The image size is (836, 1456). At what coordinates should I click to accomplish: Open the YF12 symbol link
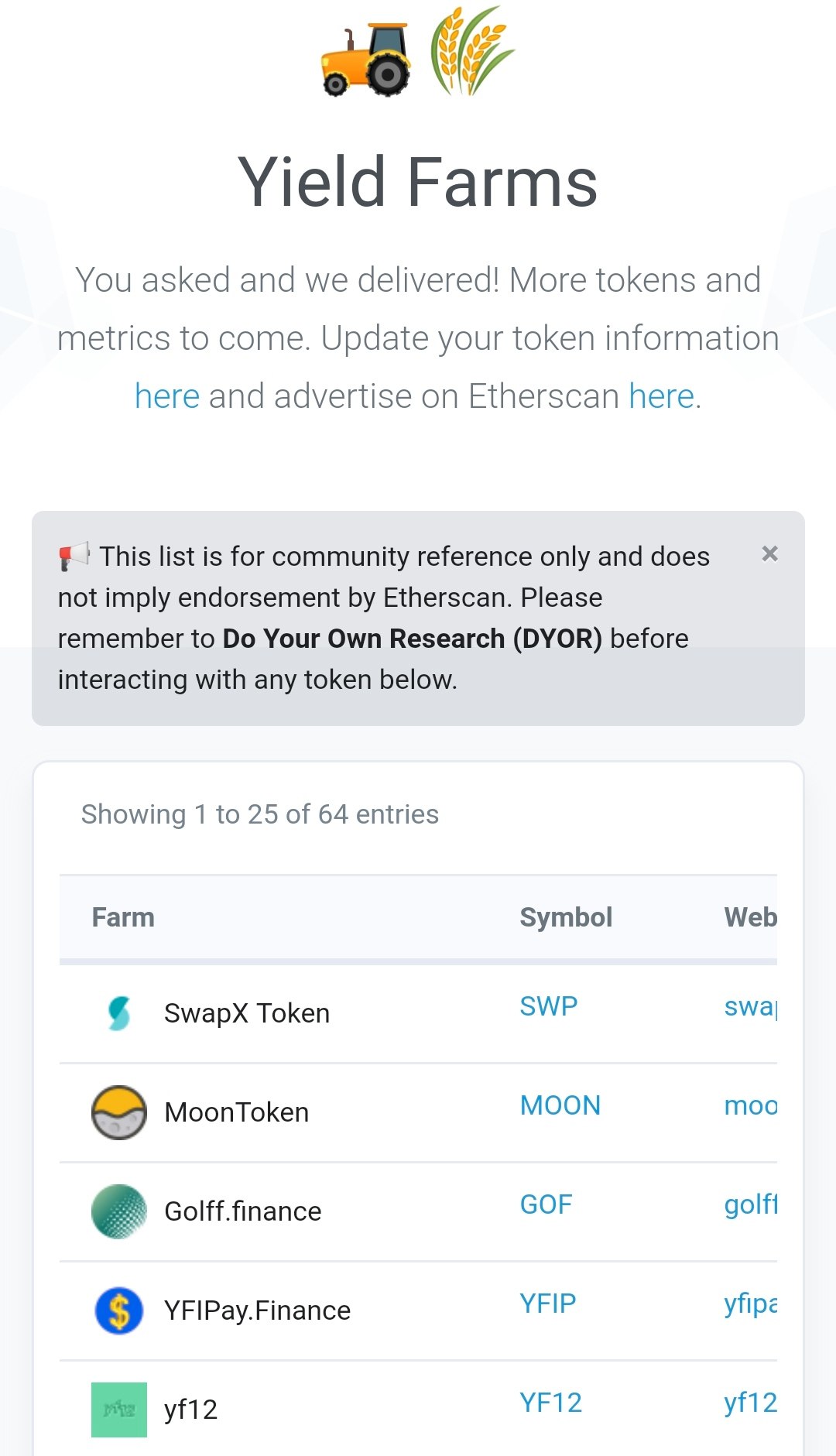(x=550, y=1403)
